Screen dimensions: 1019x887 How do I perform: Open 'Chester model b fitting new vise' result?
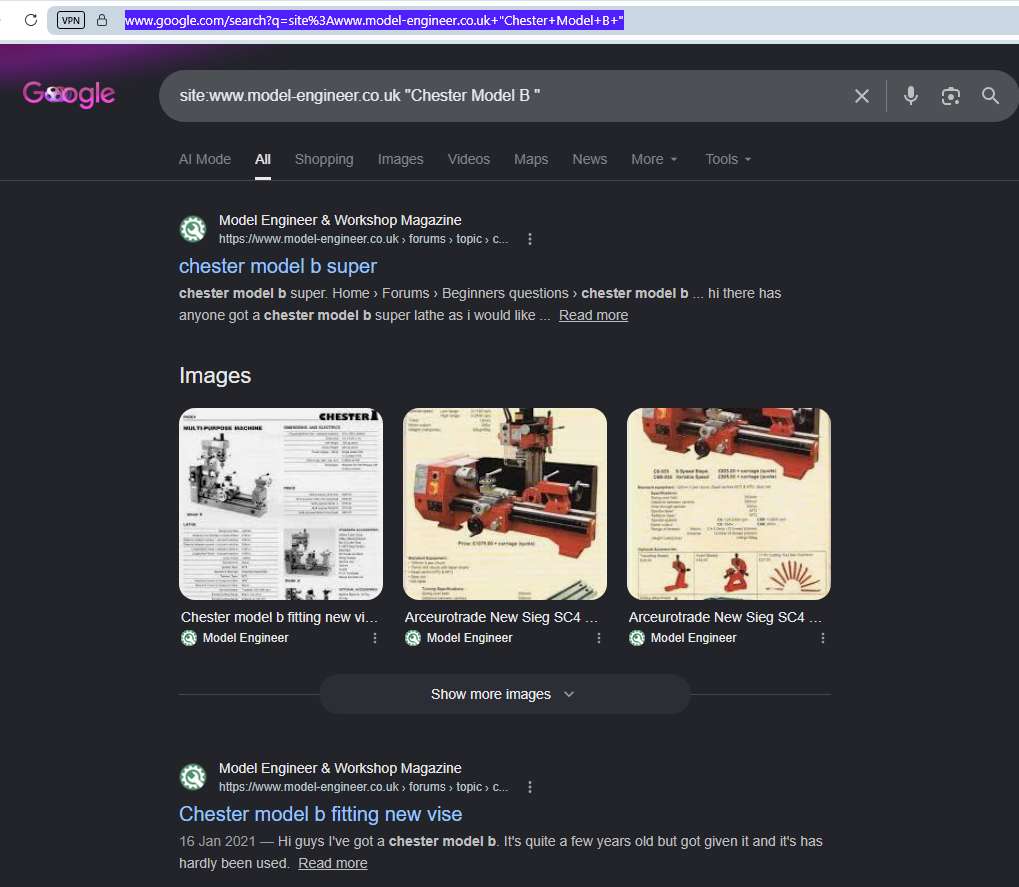320,814
